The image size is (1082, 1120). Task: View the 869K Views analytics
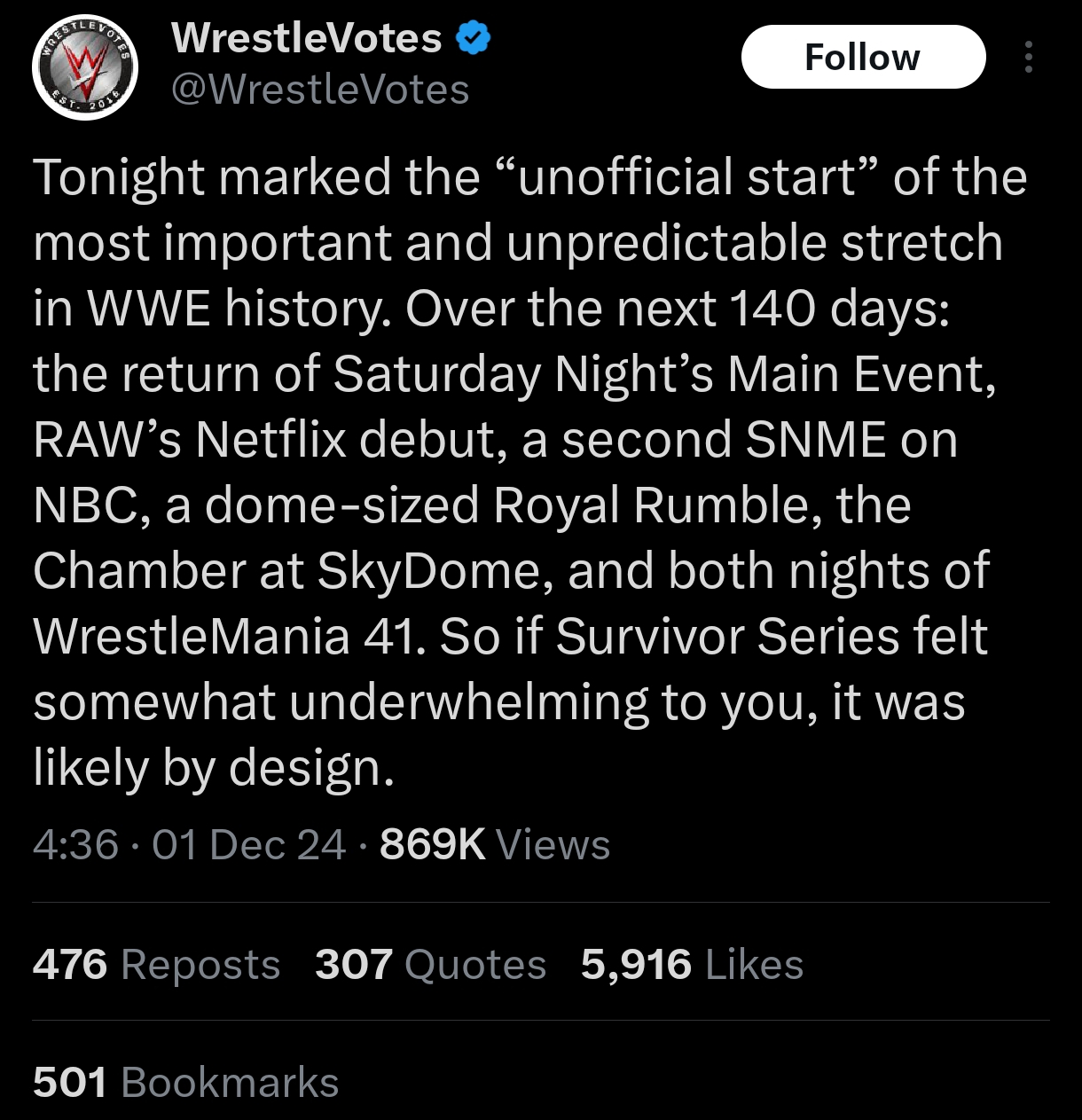pos(494,844)
